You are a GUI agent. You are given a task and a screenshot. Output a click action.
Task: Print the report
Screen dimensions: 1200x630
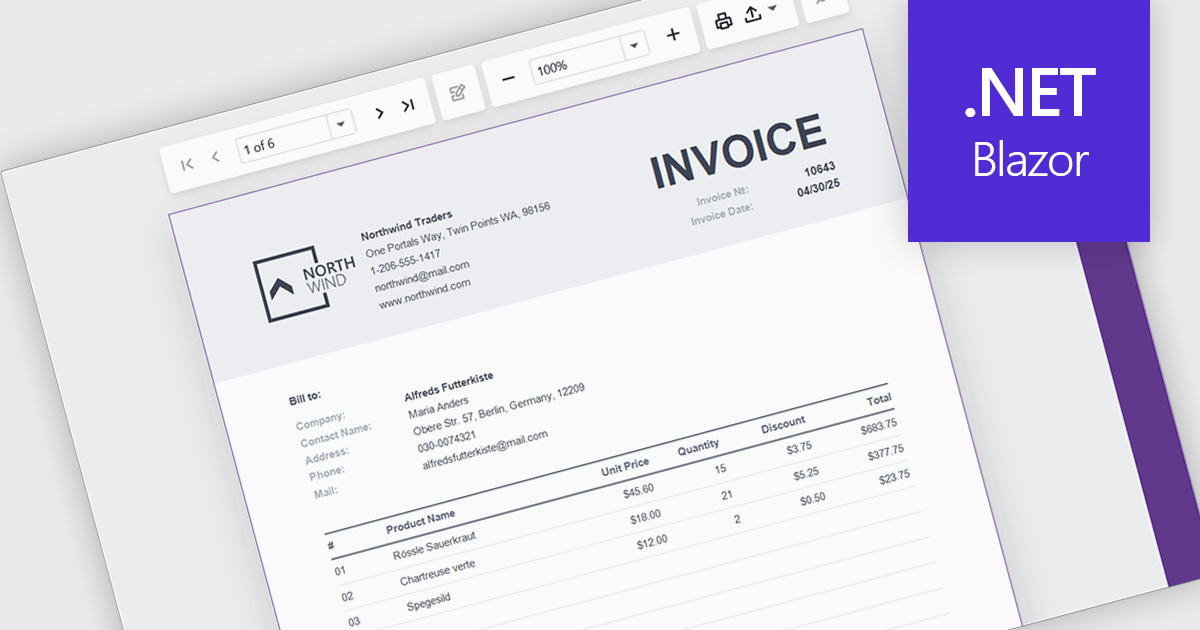point(724,20)
